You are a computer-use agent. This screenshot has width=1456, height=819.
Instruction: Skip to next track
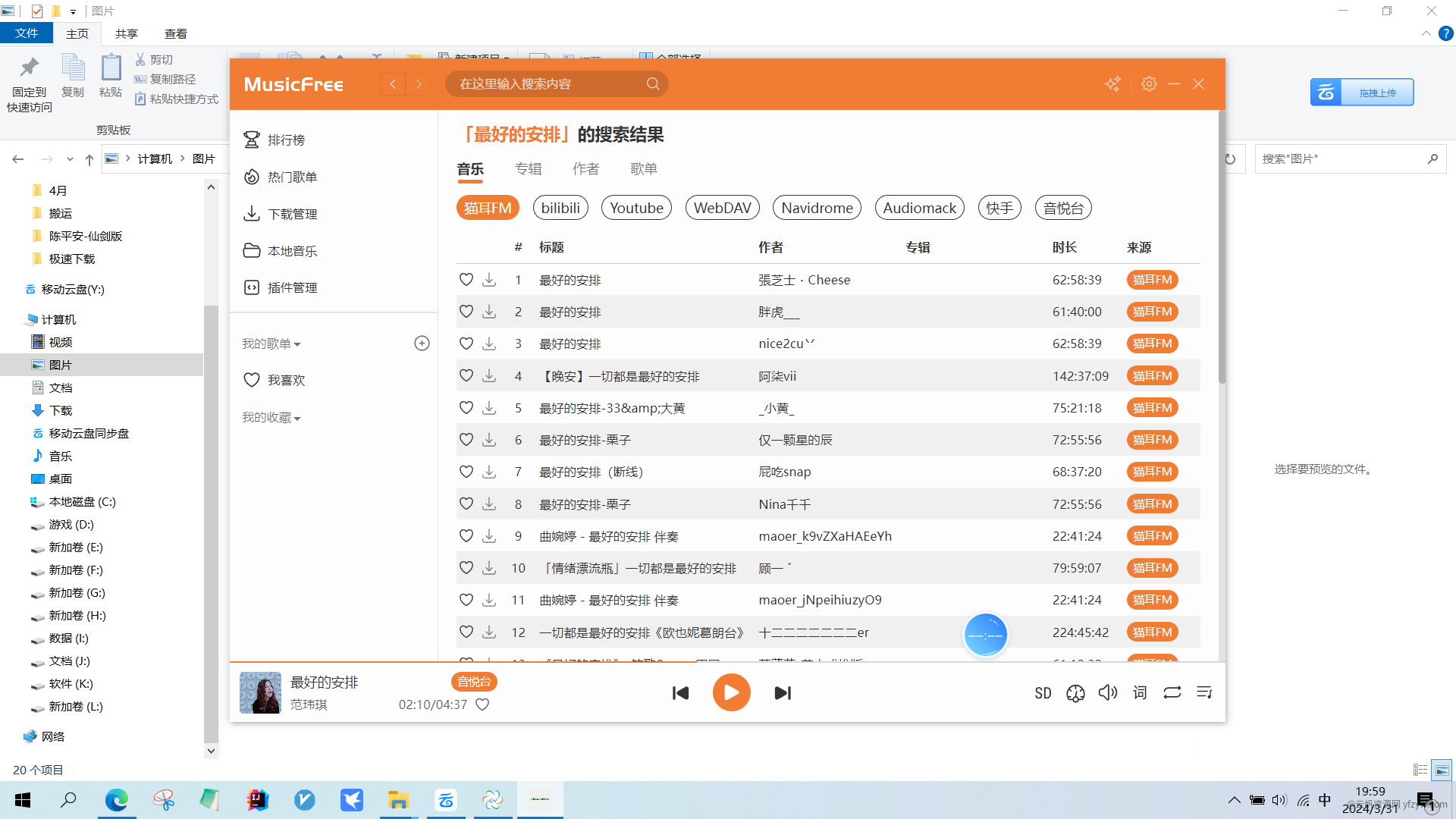point(783,692)
